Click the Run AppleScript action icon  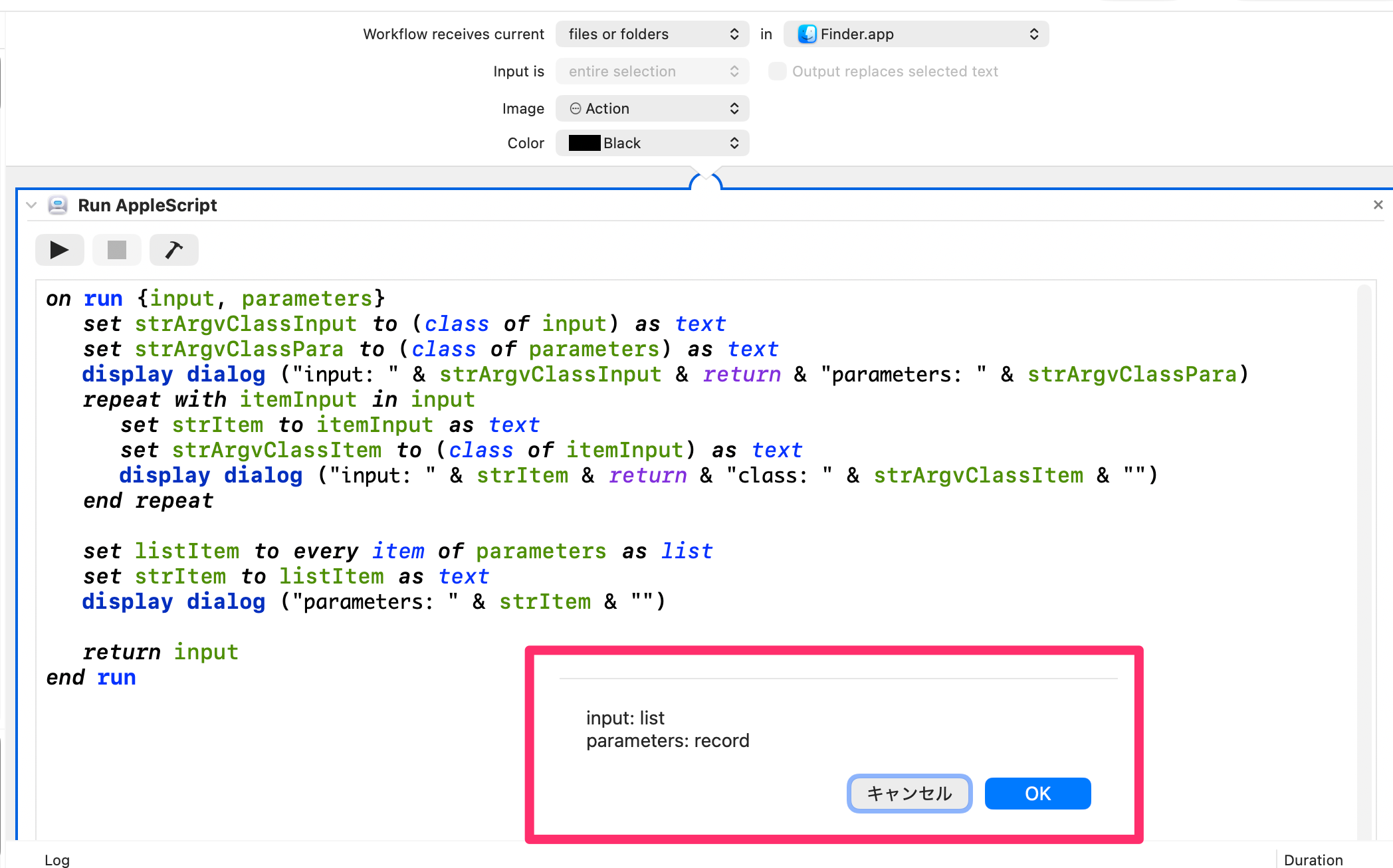58,205
